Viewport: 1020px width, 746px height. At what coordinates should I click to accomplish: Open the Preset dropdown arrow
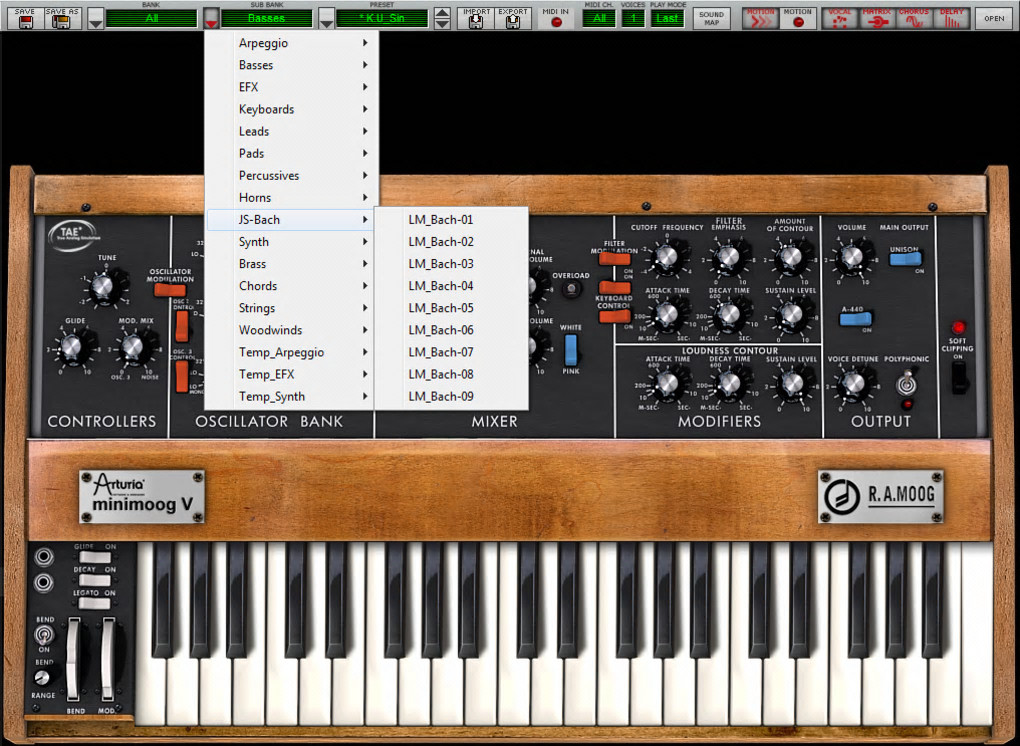[327, 19]
